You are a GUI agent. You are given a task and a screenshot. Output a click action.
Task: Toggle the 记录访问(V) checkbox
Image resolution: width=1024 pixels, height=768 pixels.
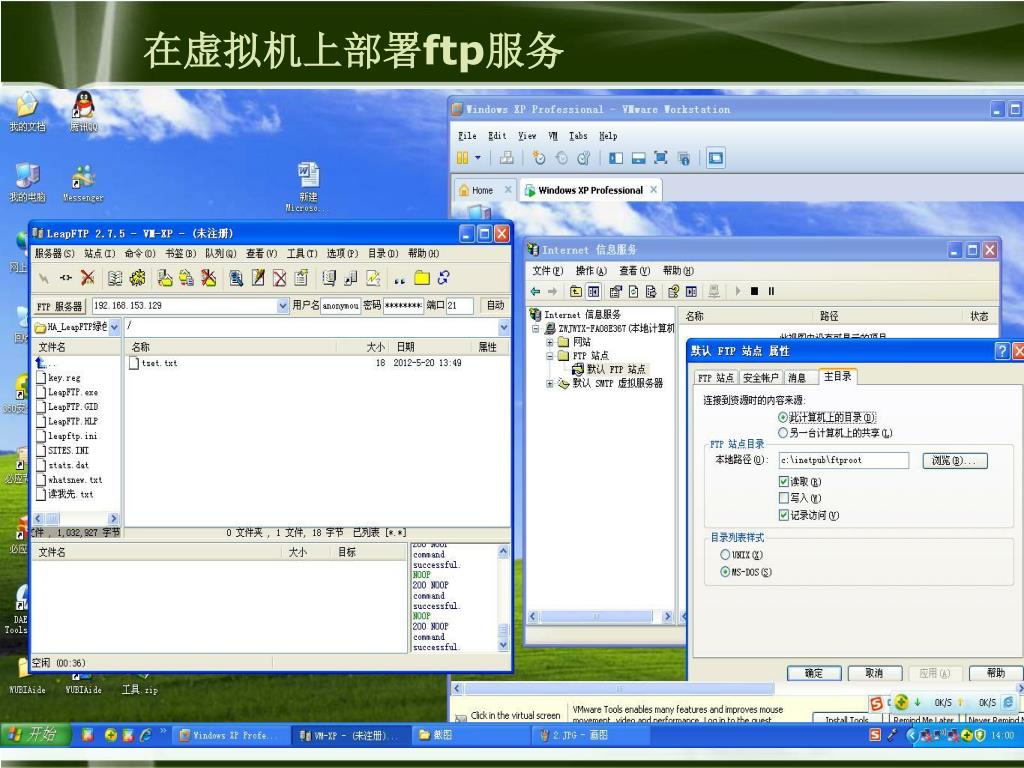[784, 515]
